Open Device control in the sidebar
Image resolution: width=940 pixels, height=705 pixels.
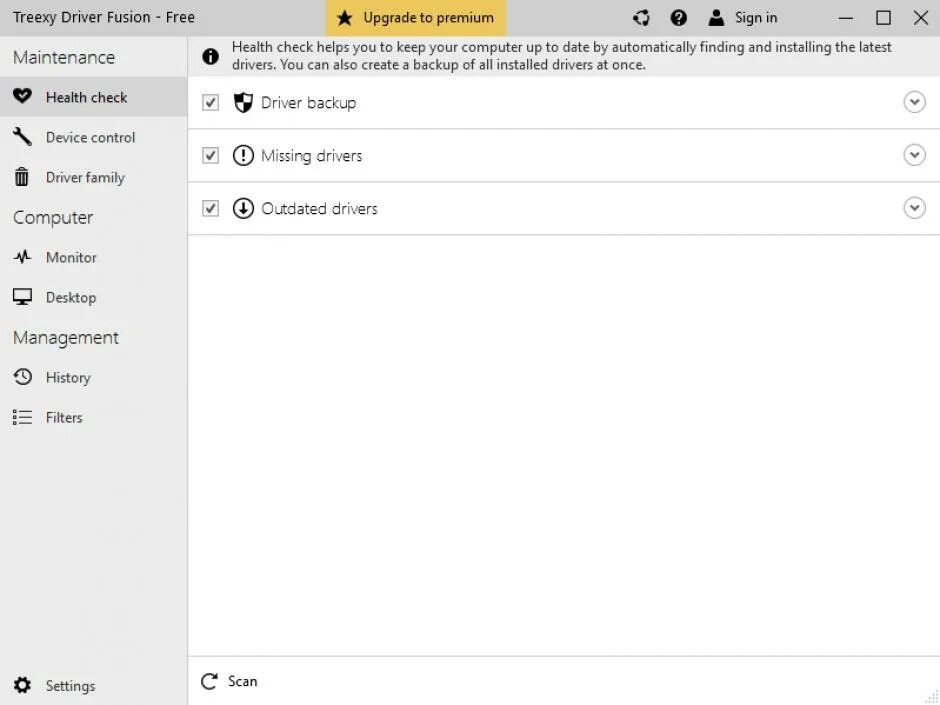coord(94,137)
